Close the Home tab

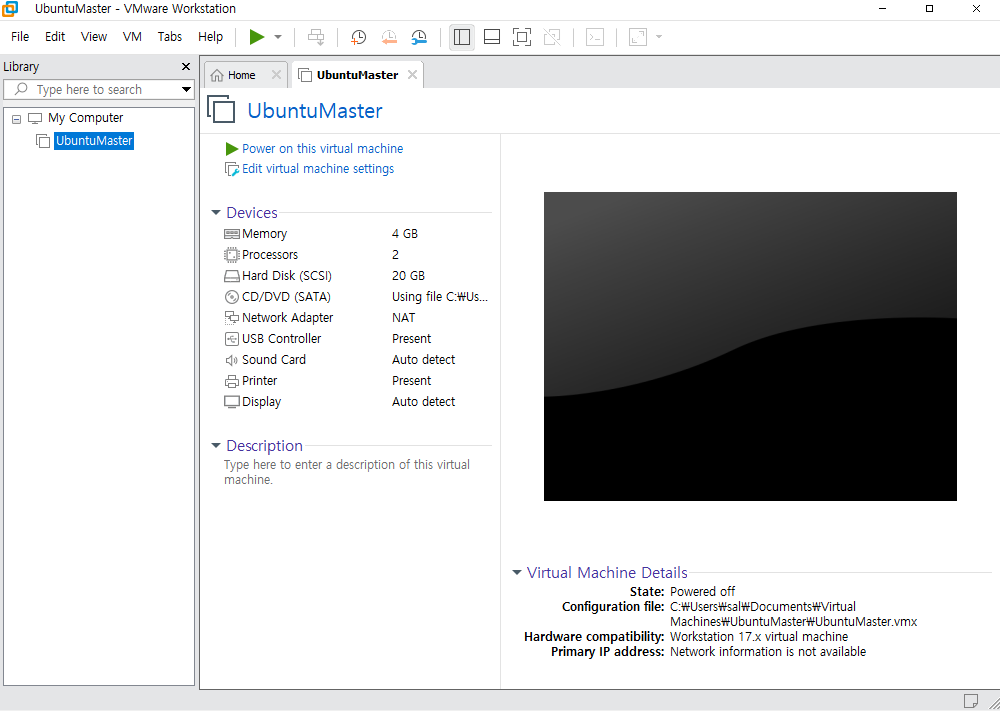276,75
